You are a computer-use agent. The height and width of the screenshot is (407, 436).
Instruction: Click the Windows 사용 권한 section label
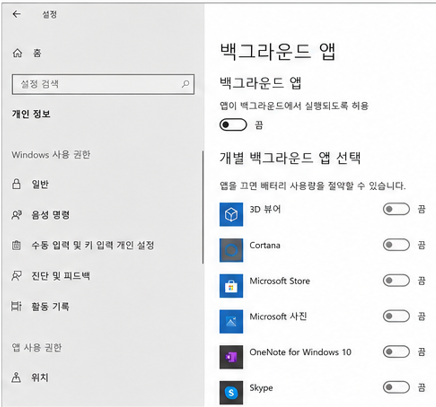point(51,155)
